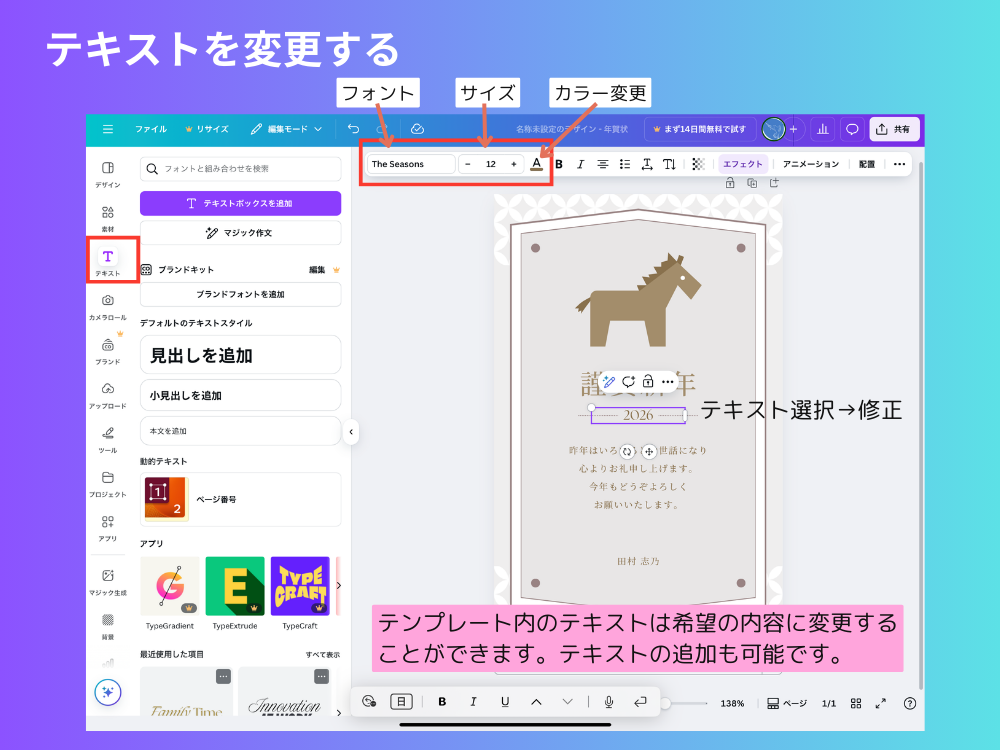Screen dimensions: 1000x750
Task: Open the text color picker in toolbar
Action: [537, 163]
